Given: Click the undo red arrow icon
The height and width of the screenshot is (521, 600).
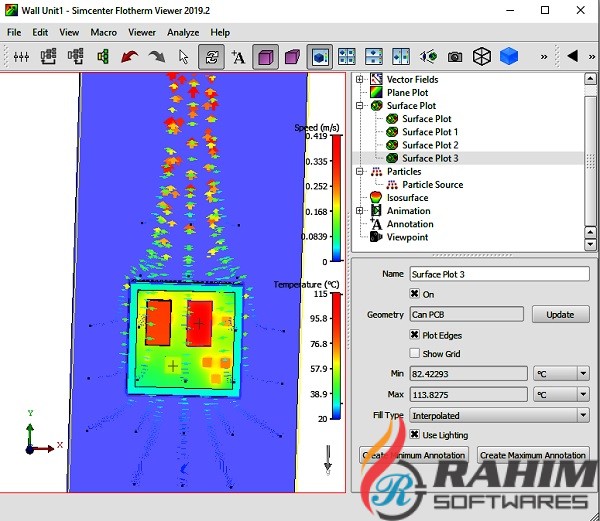Looking at the screenshot, I should [130, 57].
